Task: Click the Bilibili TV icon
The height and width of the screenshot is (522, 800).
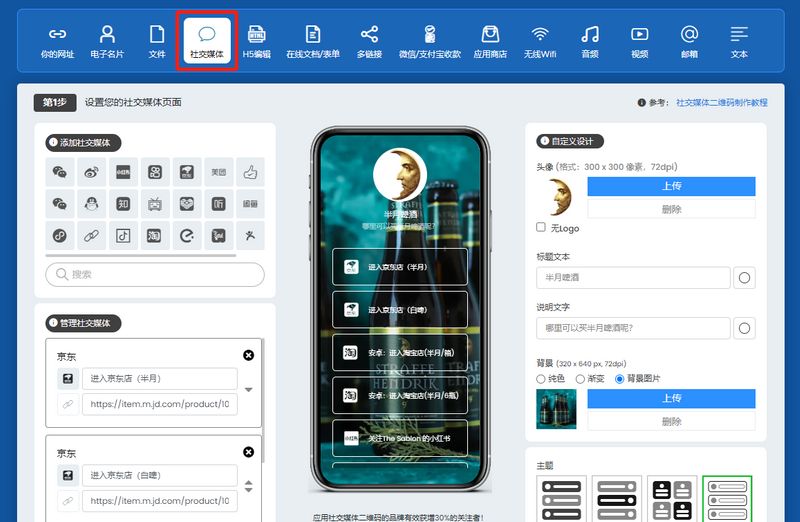Action: pos(155,204)
